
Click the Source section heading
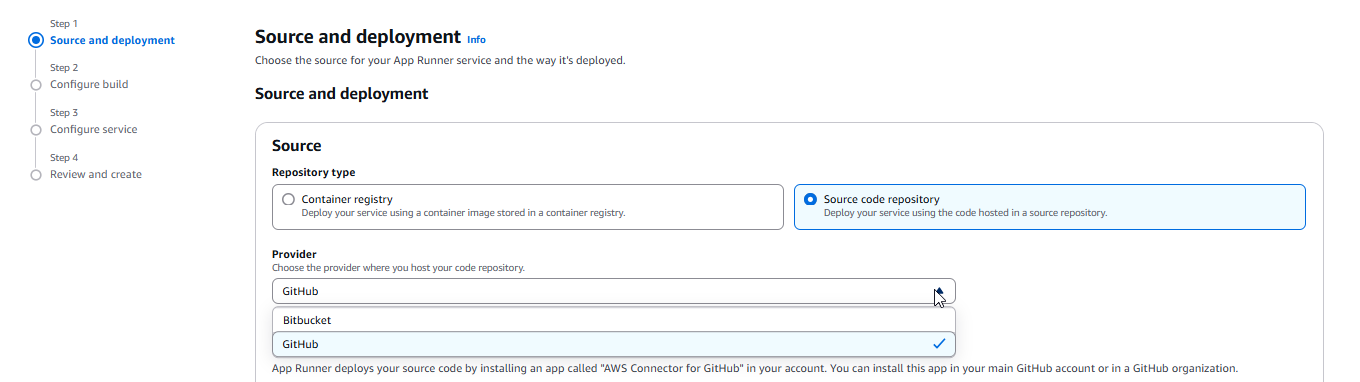[x=297, y=146]
